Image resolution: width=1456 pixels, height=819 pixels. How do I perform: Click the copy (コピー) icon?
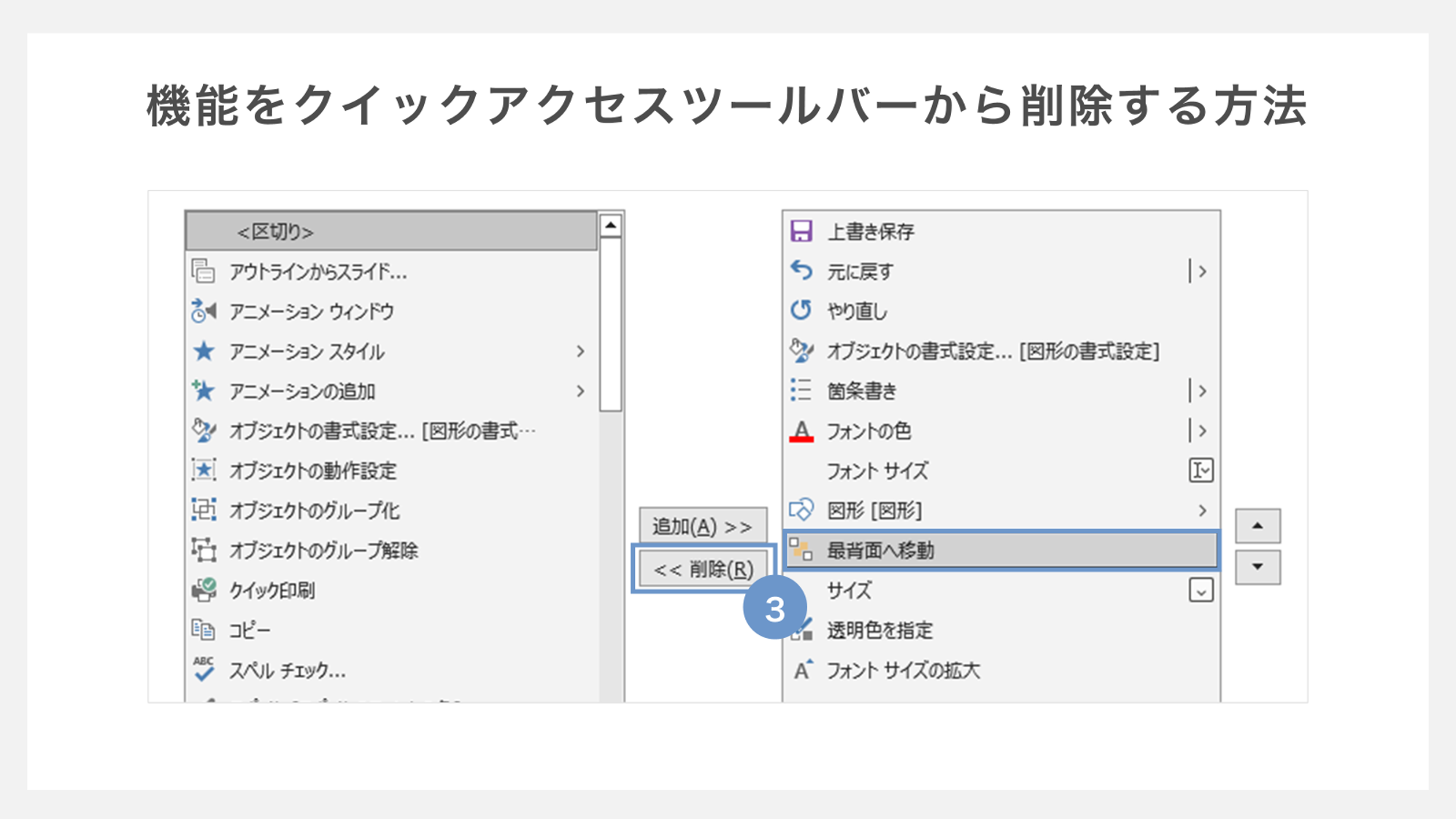coord(204,629)
